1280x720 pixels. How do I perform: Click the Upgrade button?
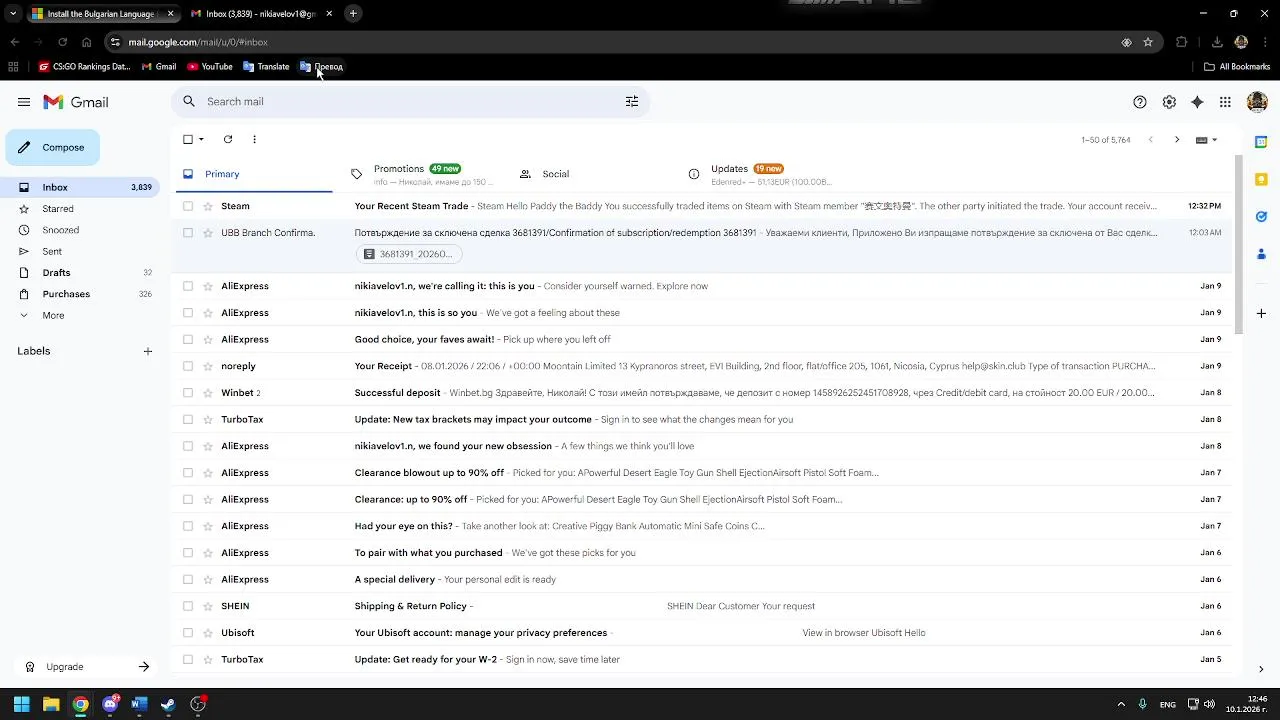click(88, 667)
